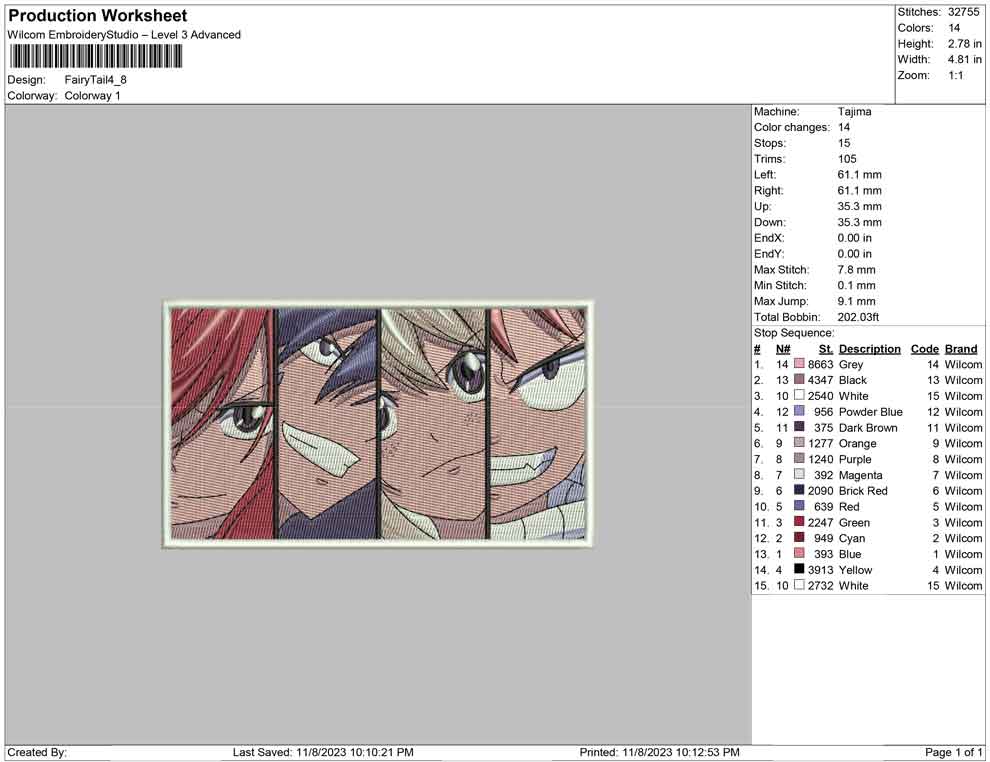
Task: Click the Wilcom brand in Grey row
Action: (x=963, y=364)
